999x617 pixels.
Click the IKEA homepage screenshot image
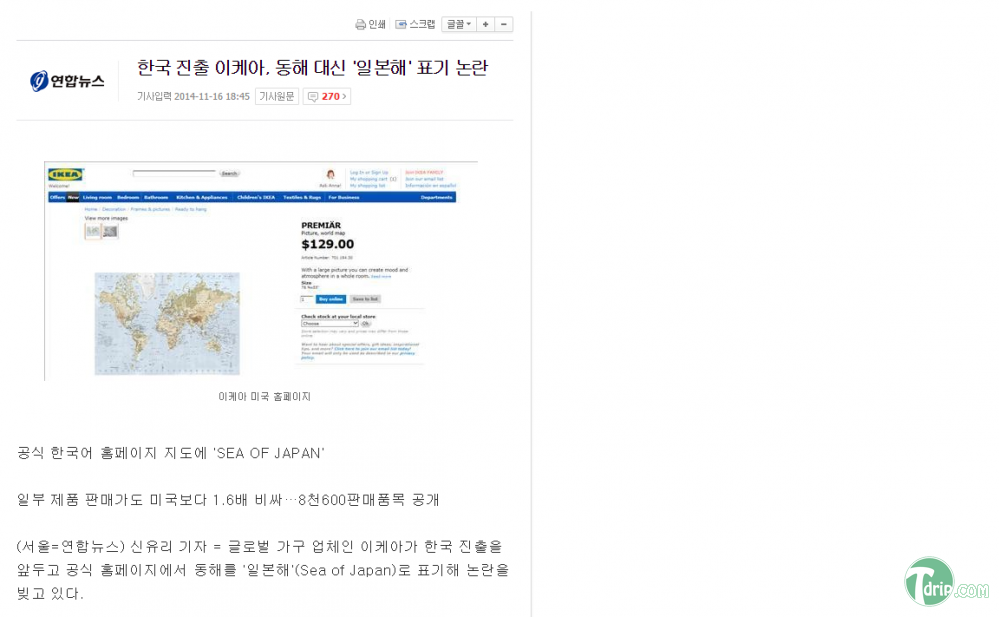point(261,271)
